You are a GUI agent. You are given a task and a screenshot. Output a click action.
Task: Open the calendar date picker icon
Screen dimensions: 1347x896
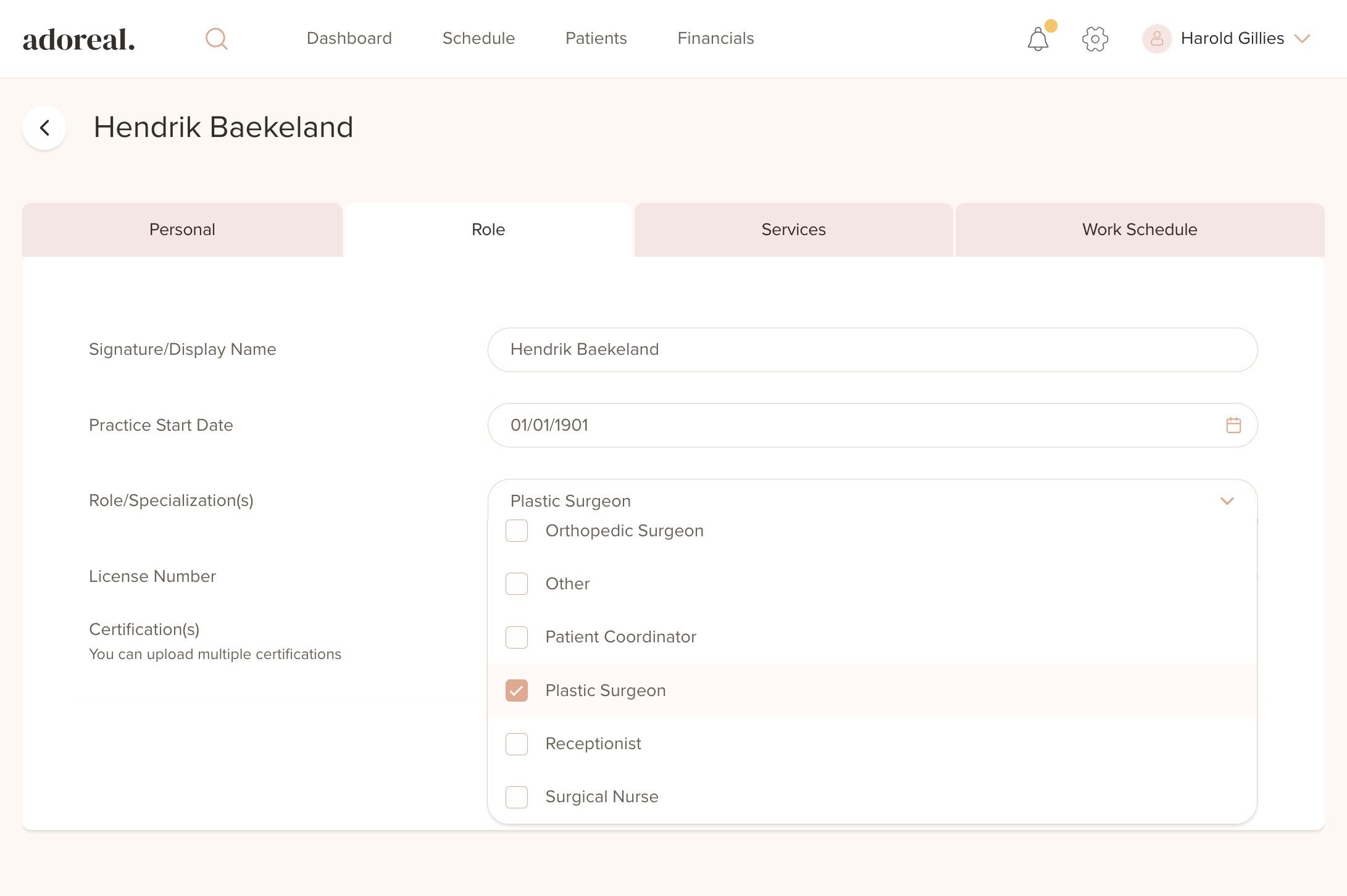tap(1233, 425)
